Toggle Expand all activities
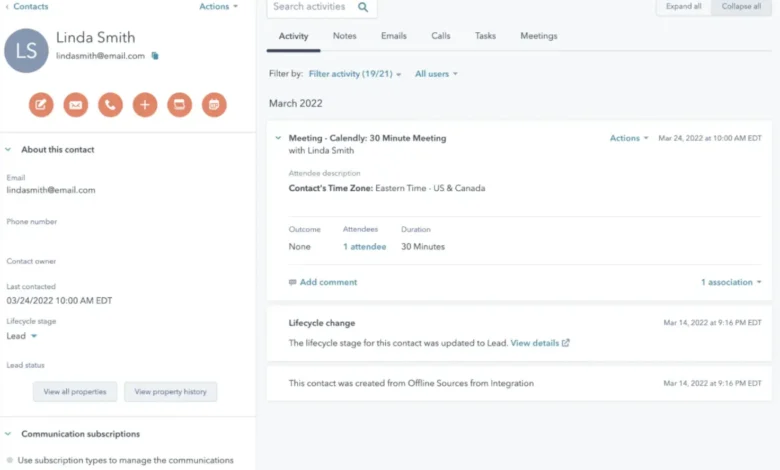The height and width of the screenshot is (470, 780). click(685, 6)
